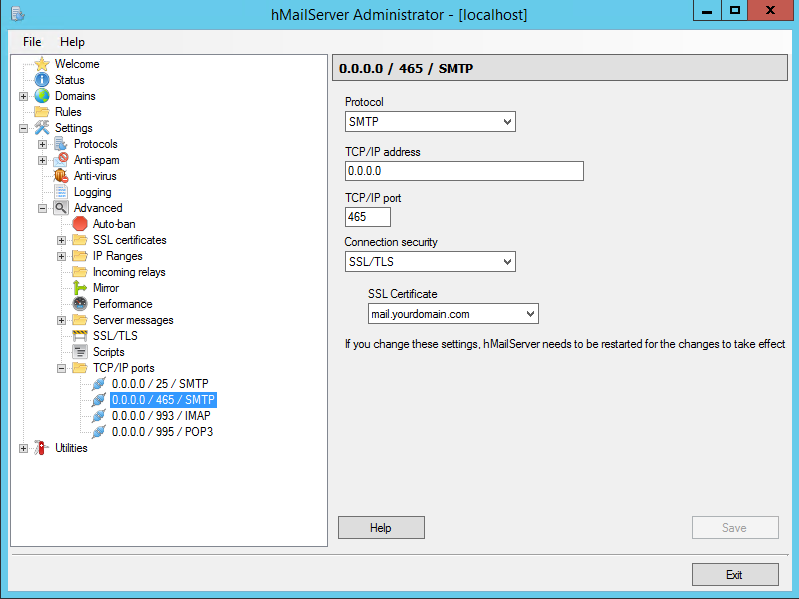The image size is (799, 599).
Task: Click the Server messages folder icon
Action: [80, 320]
